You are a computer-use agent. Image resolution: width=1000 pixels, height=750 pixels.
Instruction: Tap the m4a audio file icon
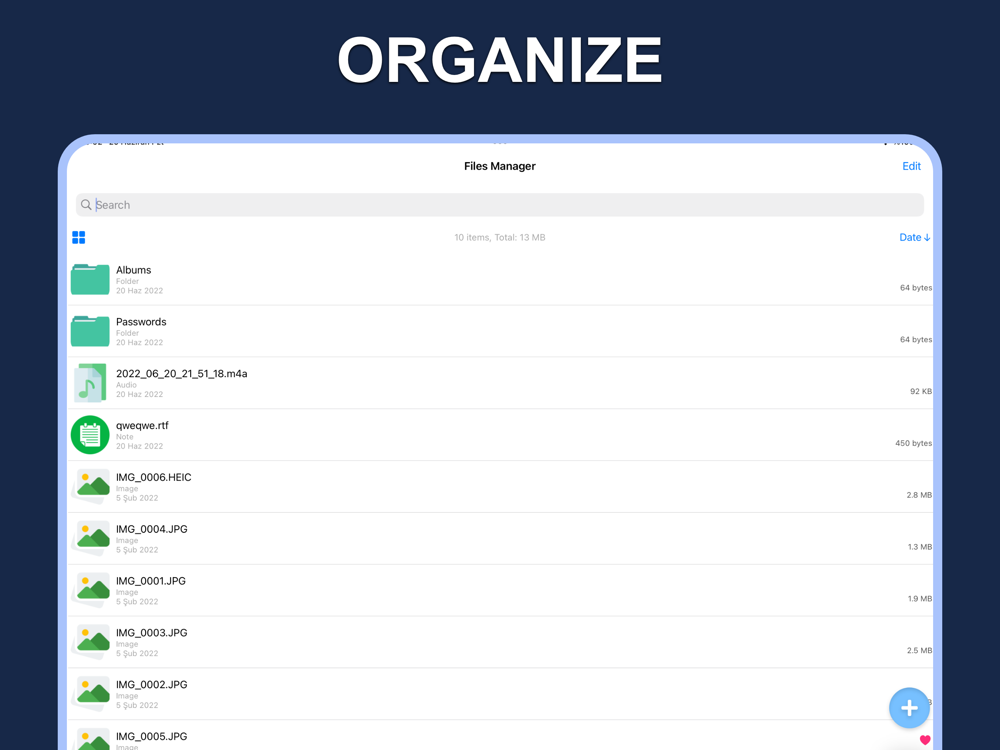(90, 383)
